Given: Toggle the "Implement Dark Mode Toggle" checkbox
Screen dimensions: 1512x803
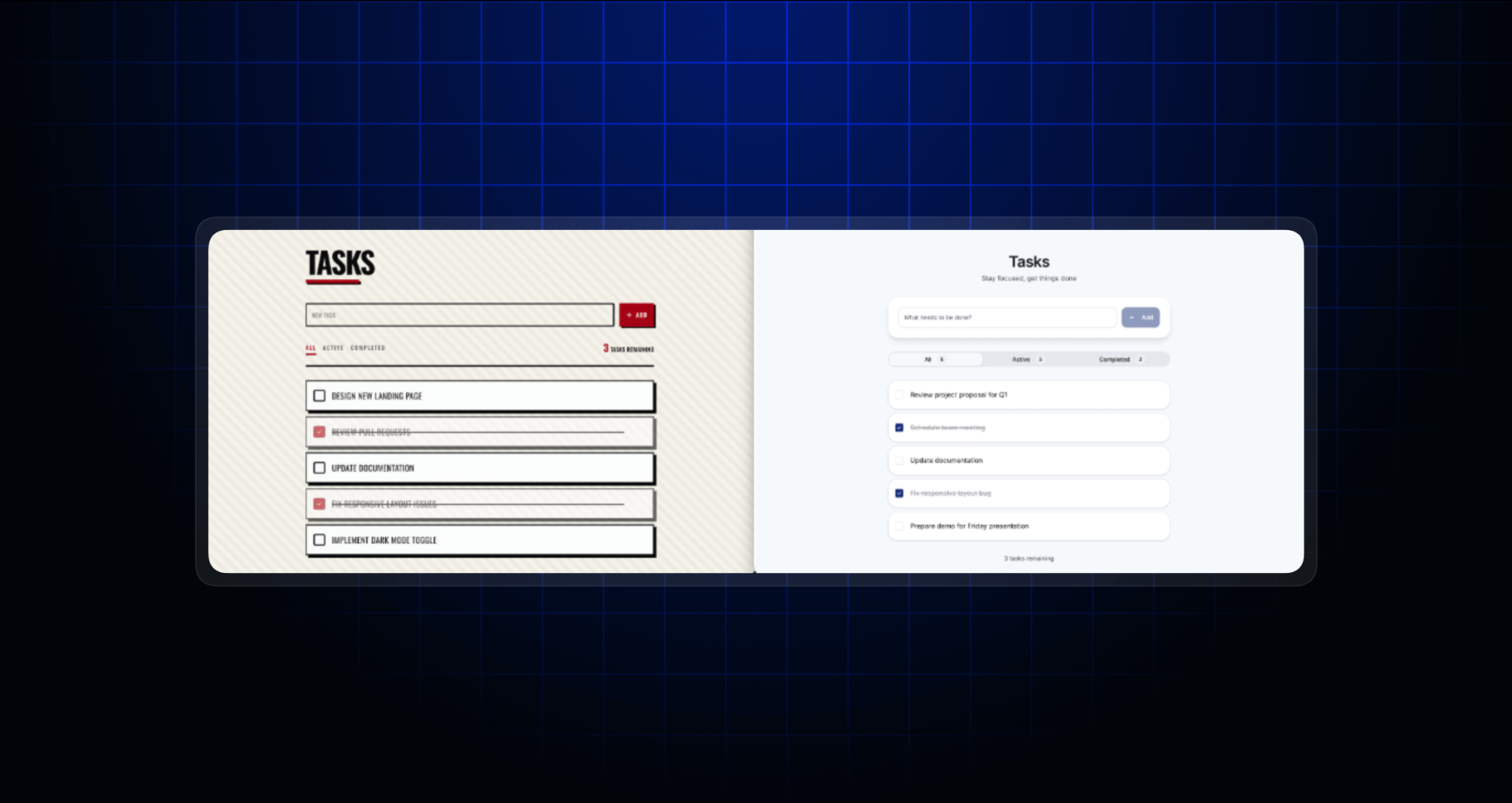Looking at the screenshot, I should pyautogui.click(x=319, y=540).
